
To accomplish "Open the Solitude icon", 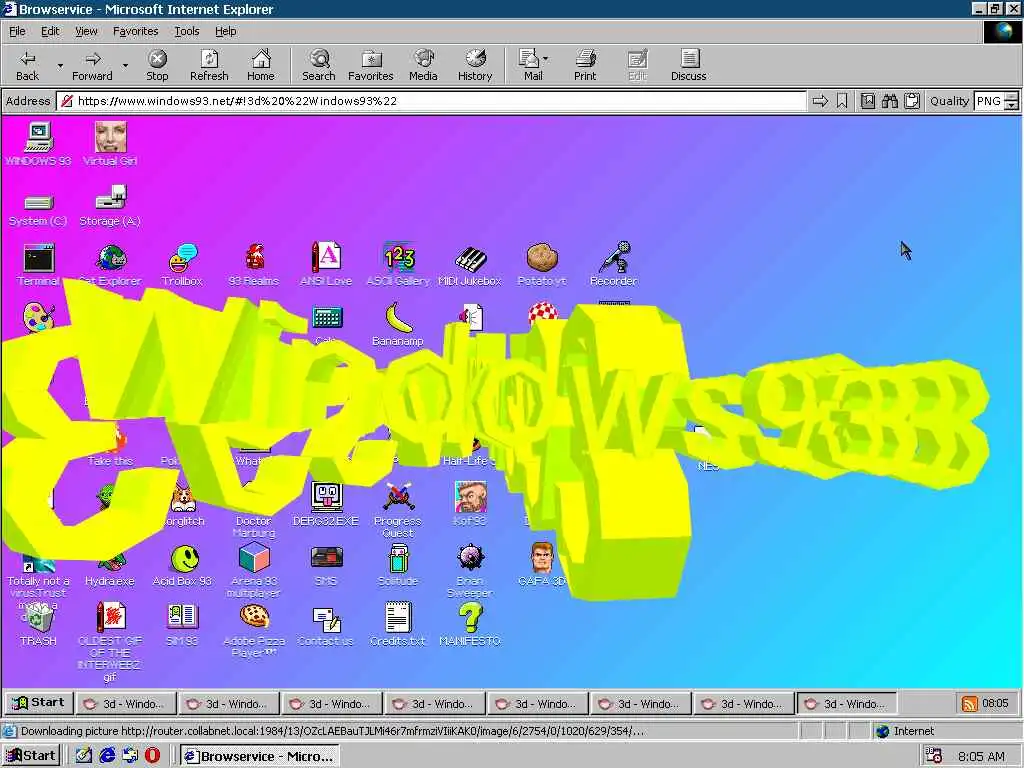I will [x=398, y=566].
